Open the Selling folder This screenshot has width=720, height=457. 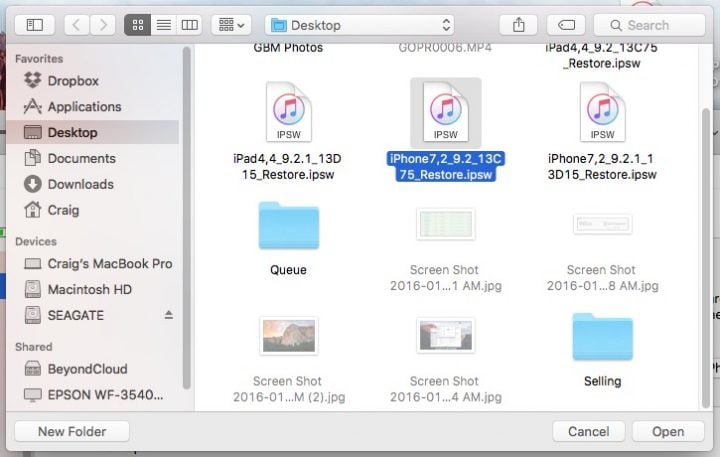click(x=602, y=337)
